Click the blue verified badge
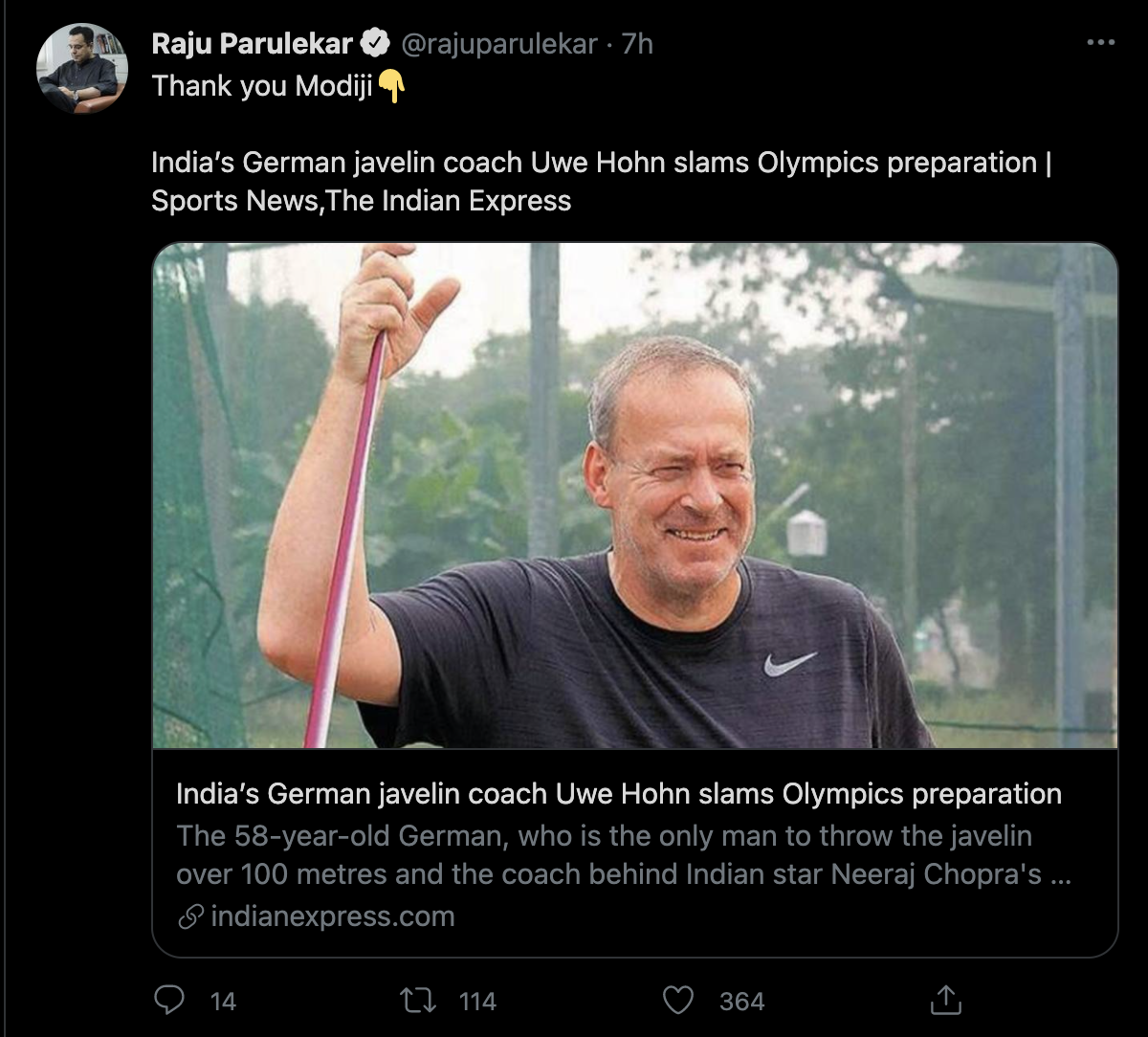The height and width of the screenshot is (1037, 1148). pos(374,44)
